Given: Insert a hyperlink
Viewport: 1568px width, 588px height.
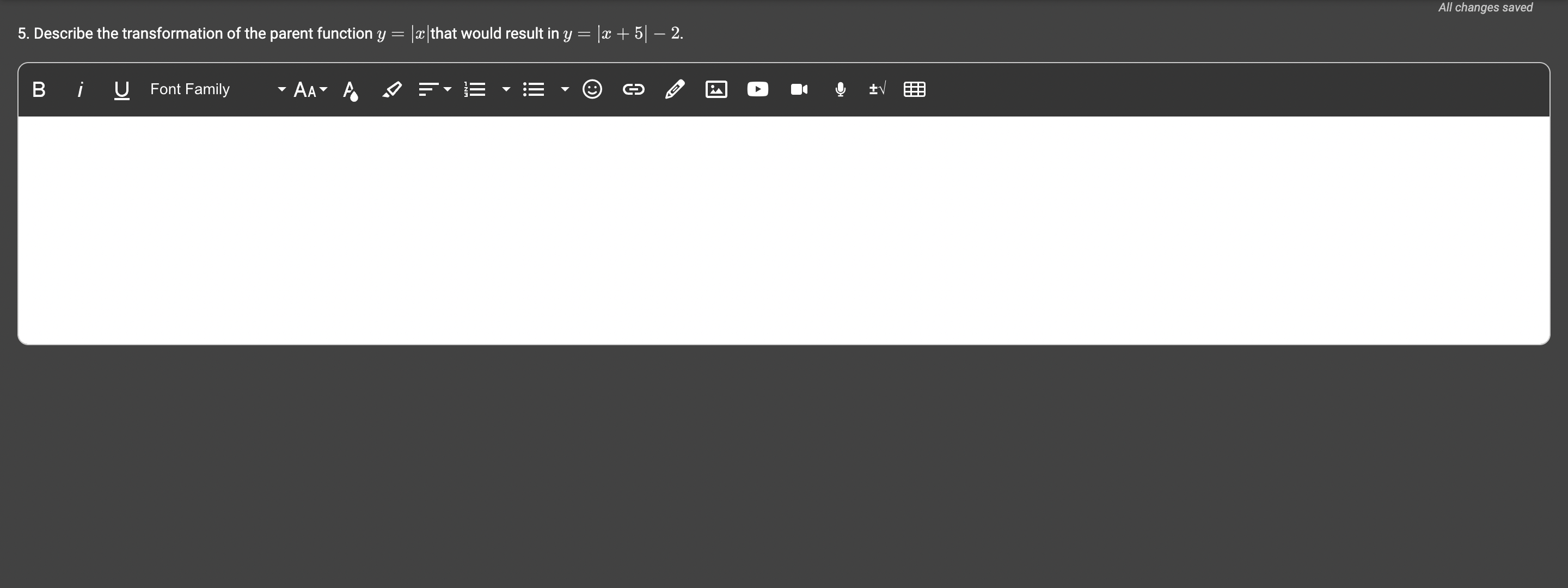Looking at the screenshot, I should click(633, 89).
